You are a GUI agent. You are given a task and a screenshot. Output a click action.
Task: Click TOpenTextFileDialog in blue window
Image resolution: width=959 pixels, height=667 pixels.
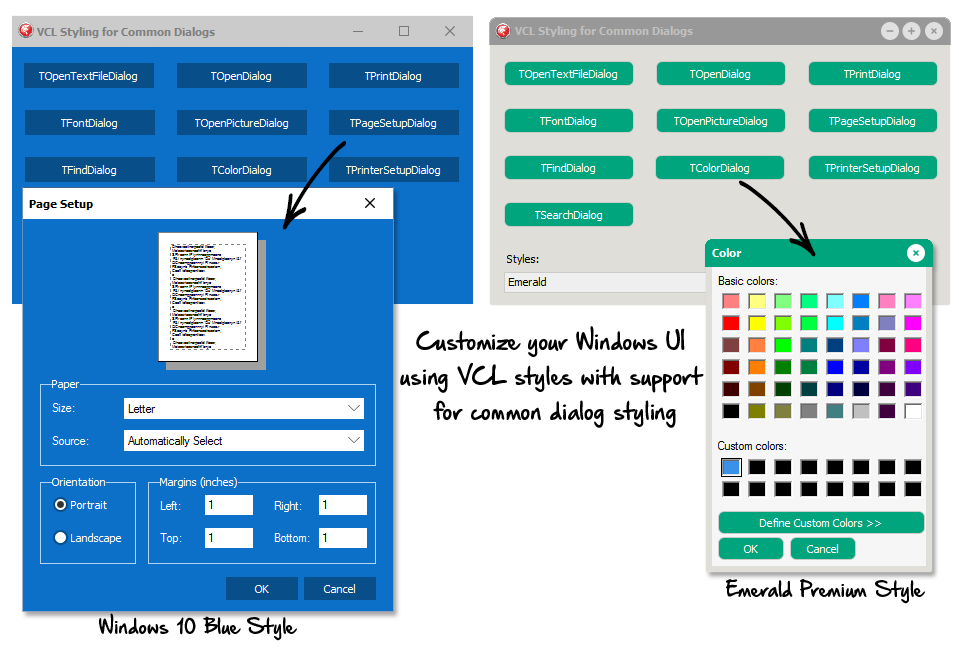click(89, 76)
